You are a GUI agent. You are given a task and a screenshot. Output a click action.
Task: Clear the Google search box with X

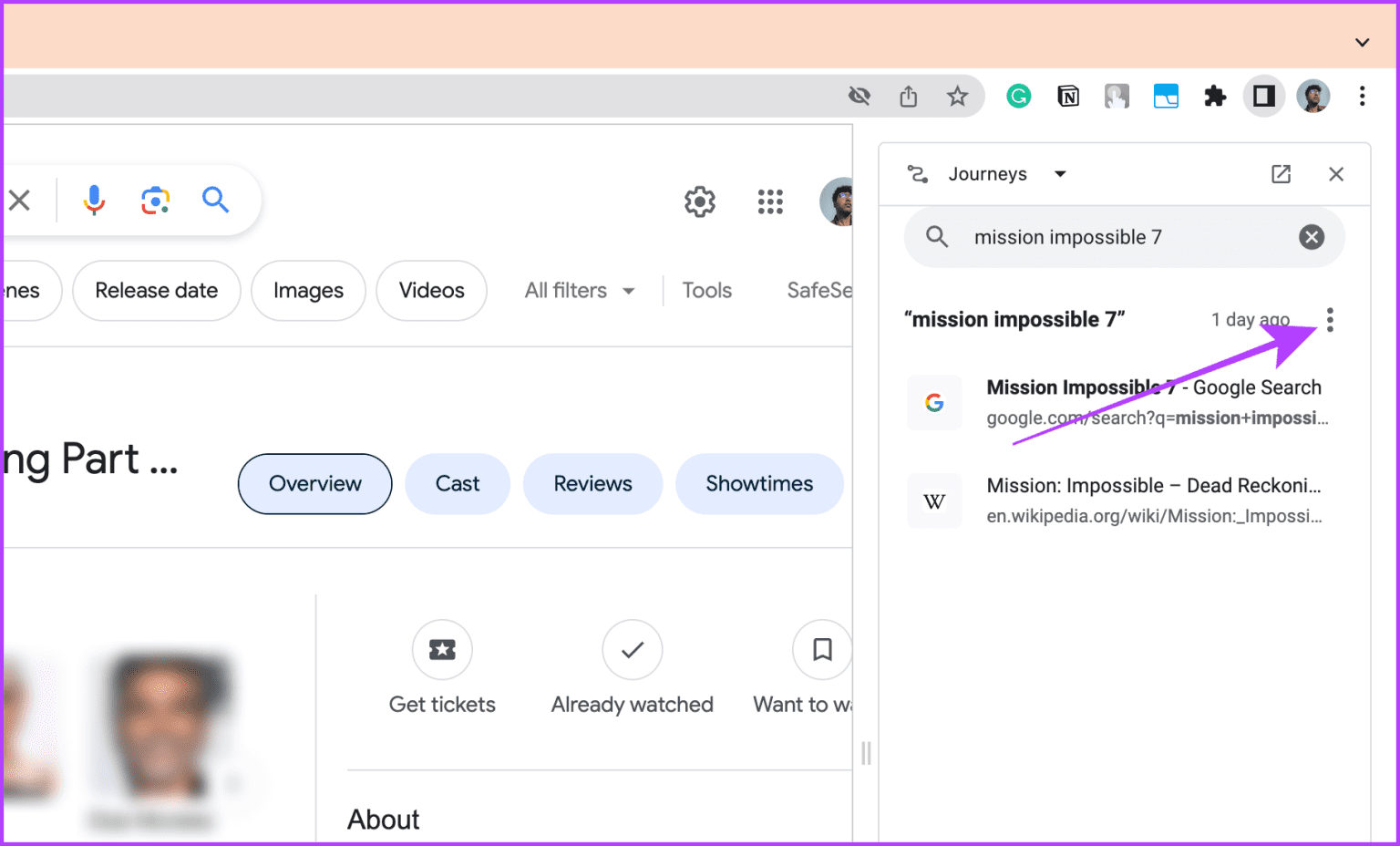pyautogui.click(x=19, y=200)
